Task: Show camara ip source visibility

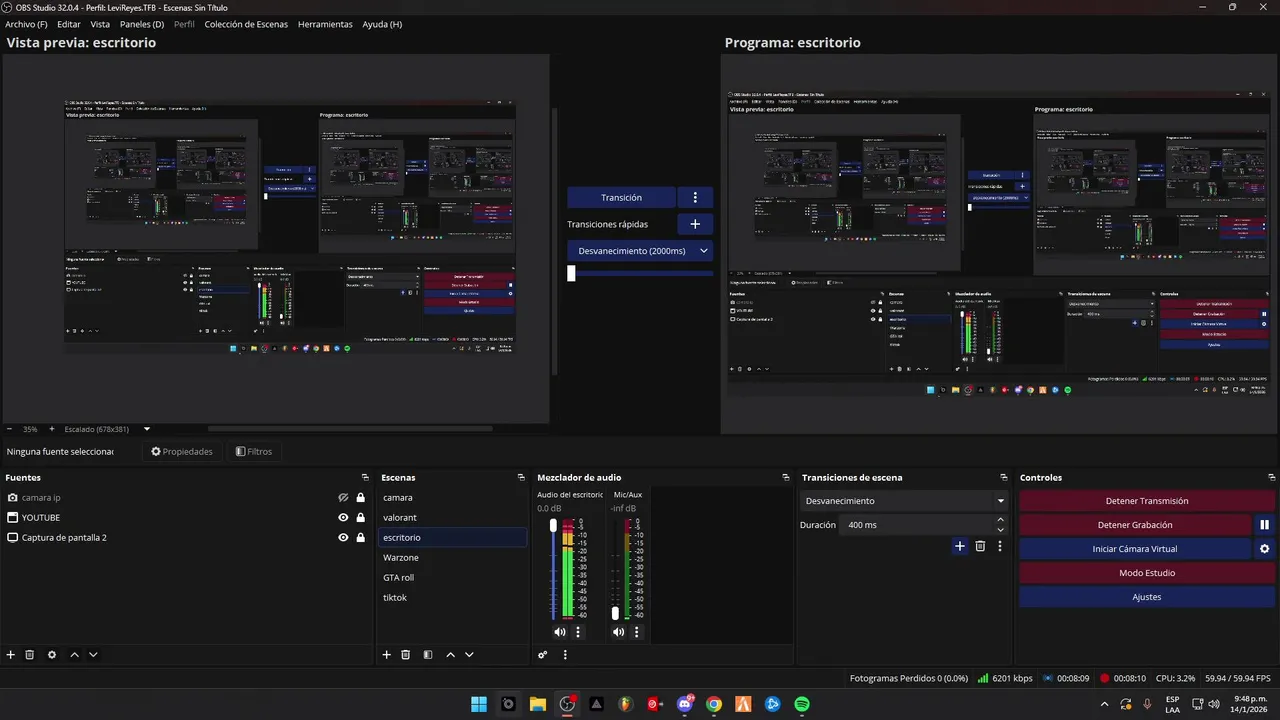Action: [343, 498]
